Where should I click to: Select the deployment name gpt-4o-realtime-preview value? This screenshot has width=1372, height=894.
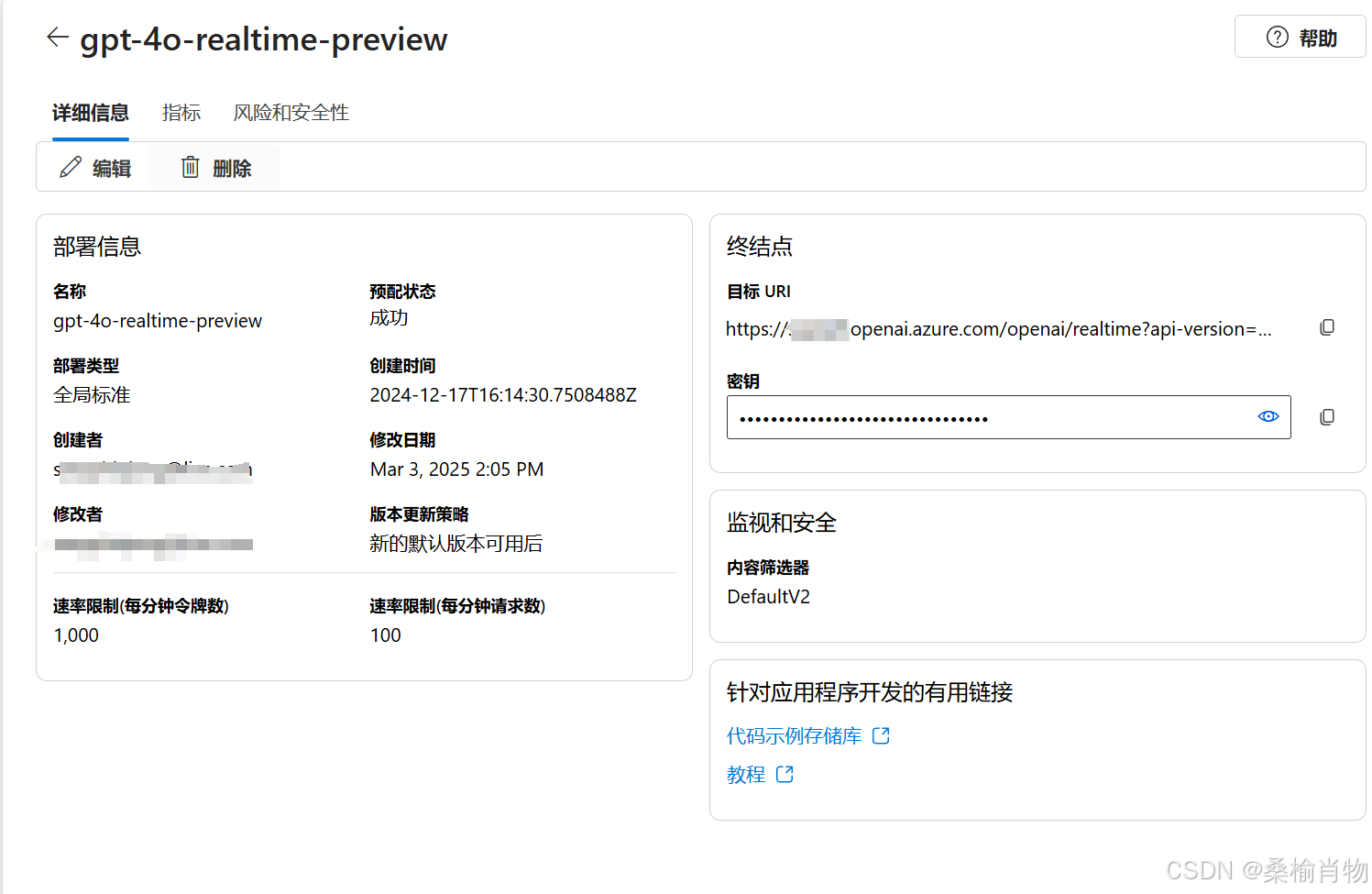pos(158,321)
